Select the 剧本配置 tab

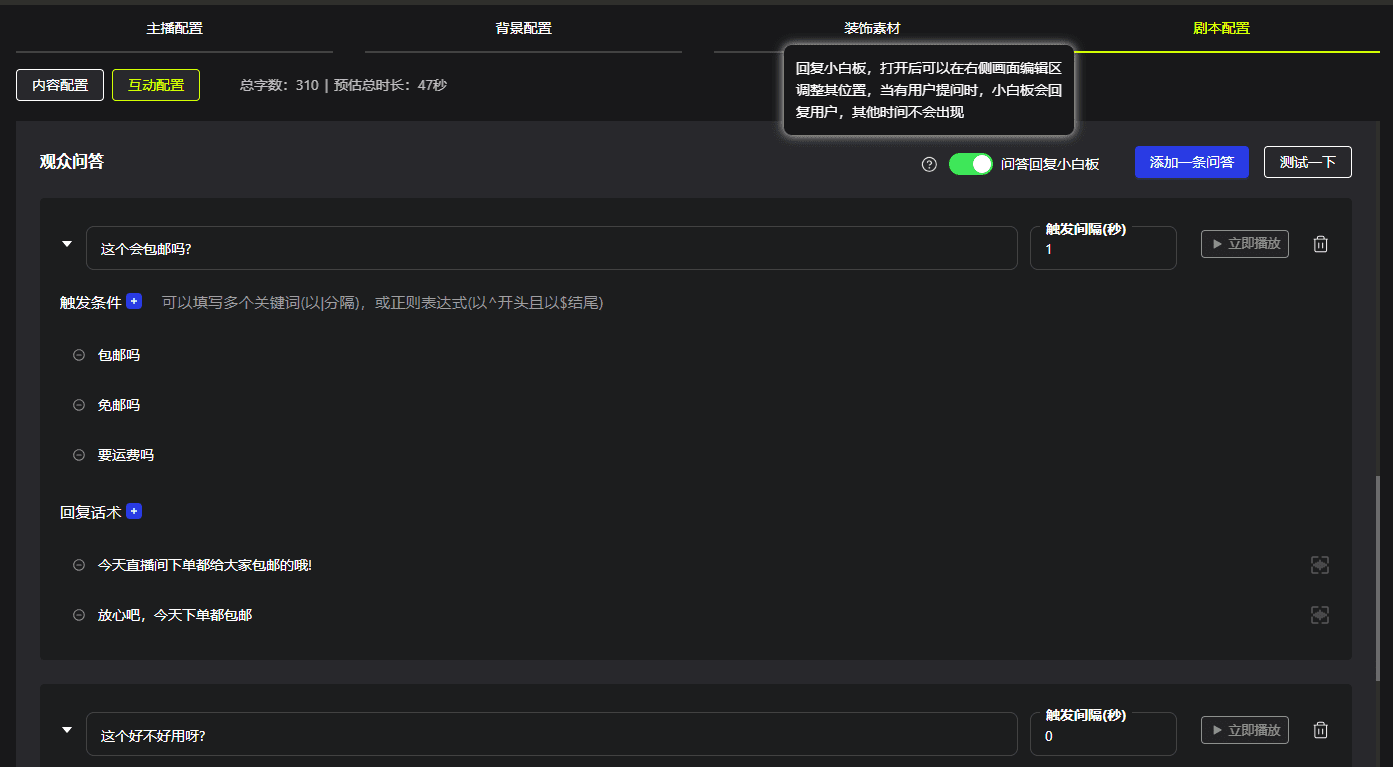[1221, 28]
